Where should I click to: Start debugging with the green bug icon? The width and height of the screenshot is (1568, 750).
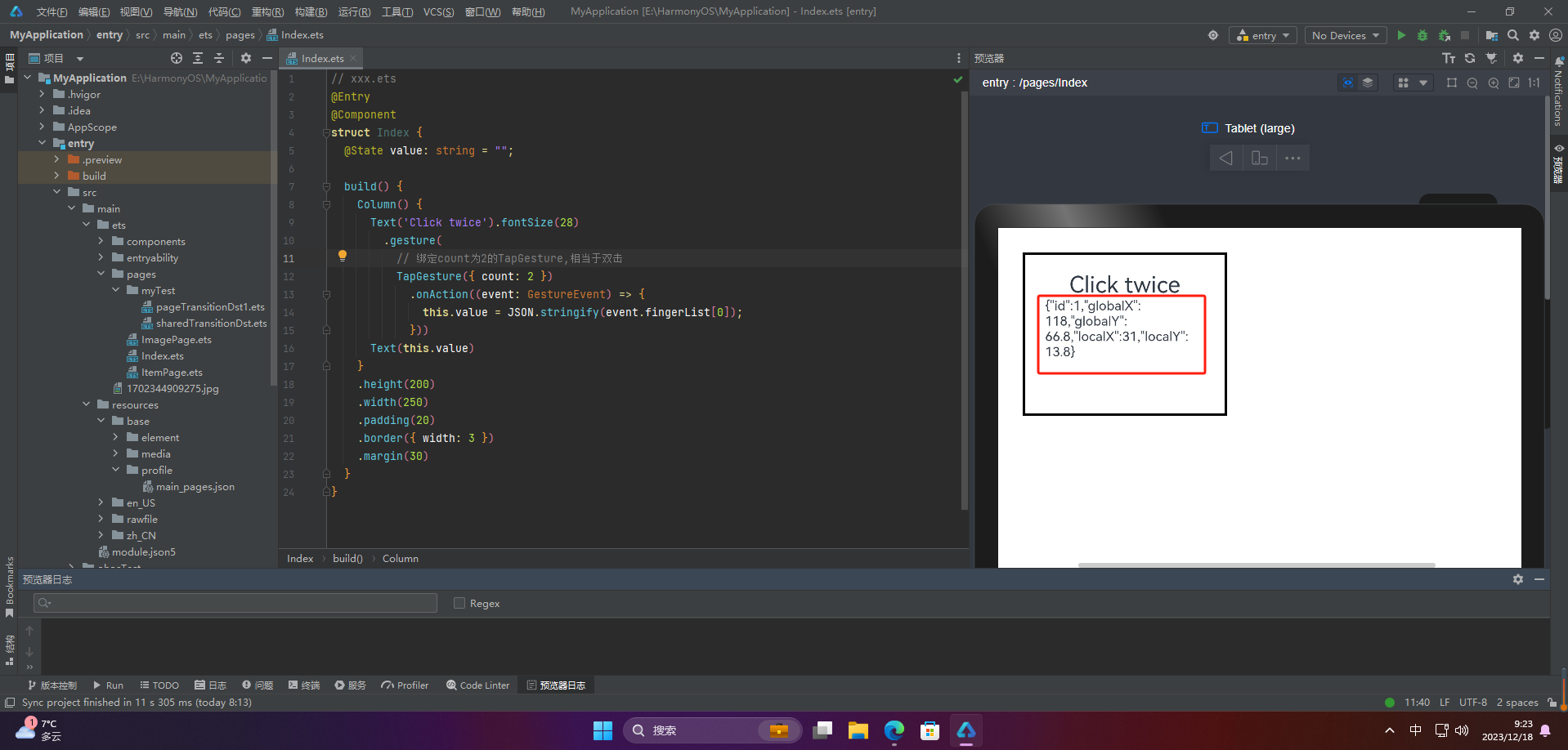[x=1422, y=35]
